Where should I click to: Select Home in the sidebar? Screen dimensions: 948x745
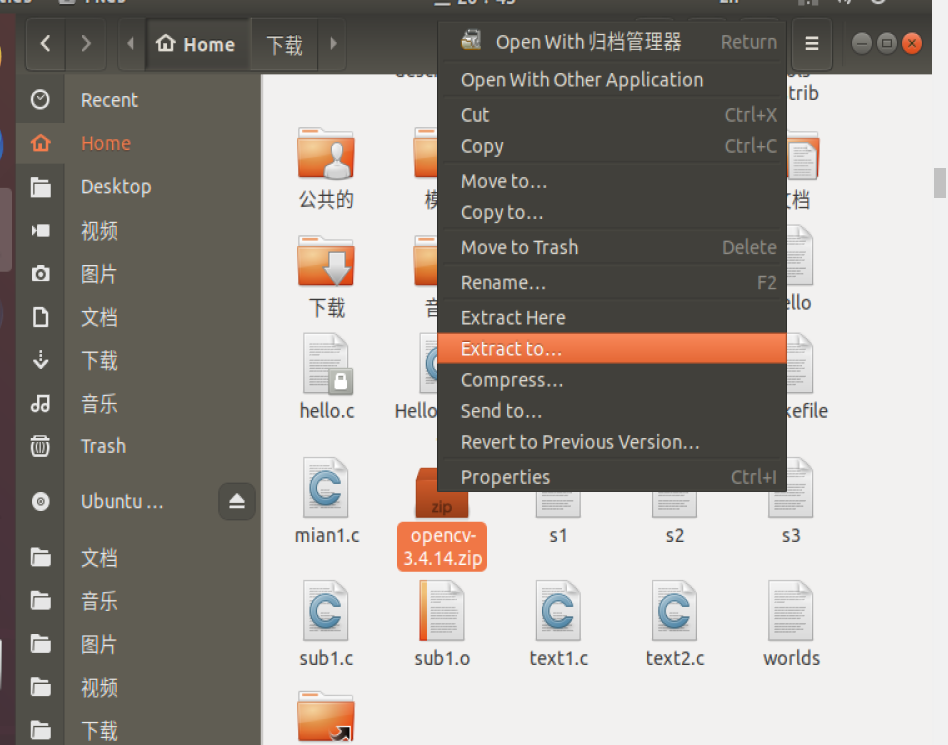click(x=106, y=143)
